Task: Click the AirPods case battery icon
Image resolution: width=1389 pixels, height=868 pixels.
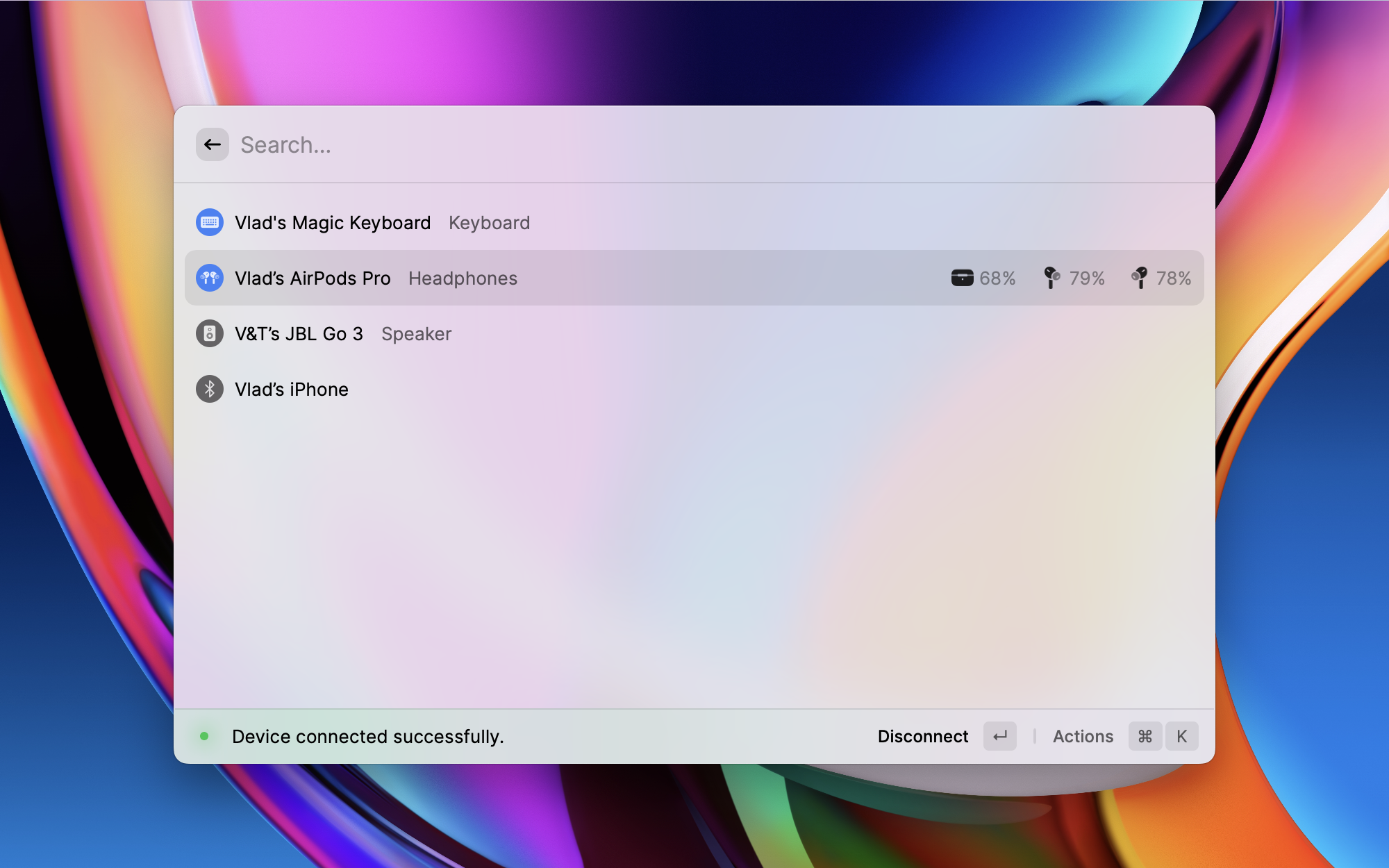Action: click(962, 278)
